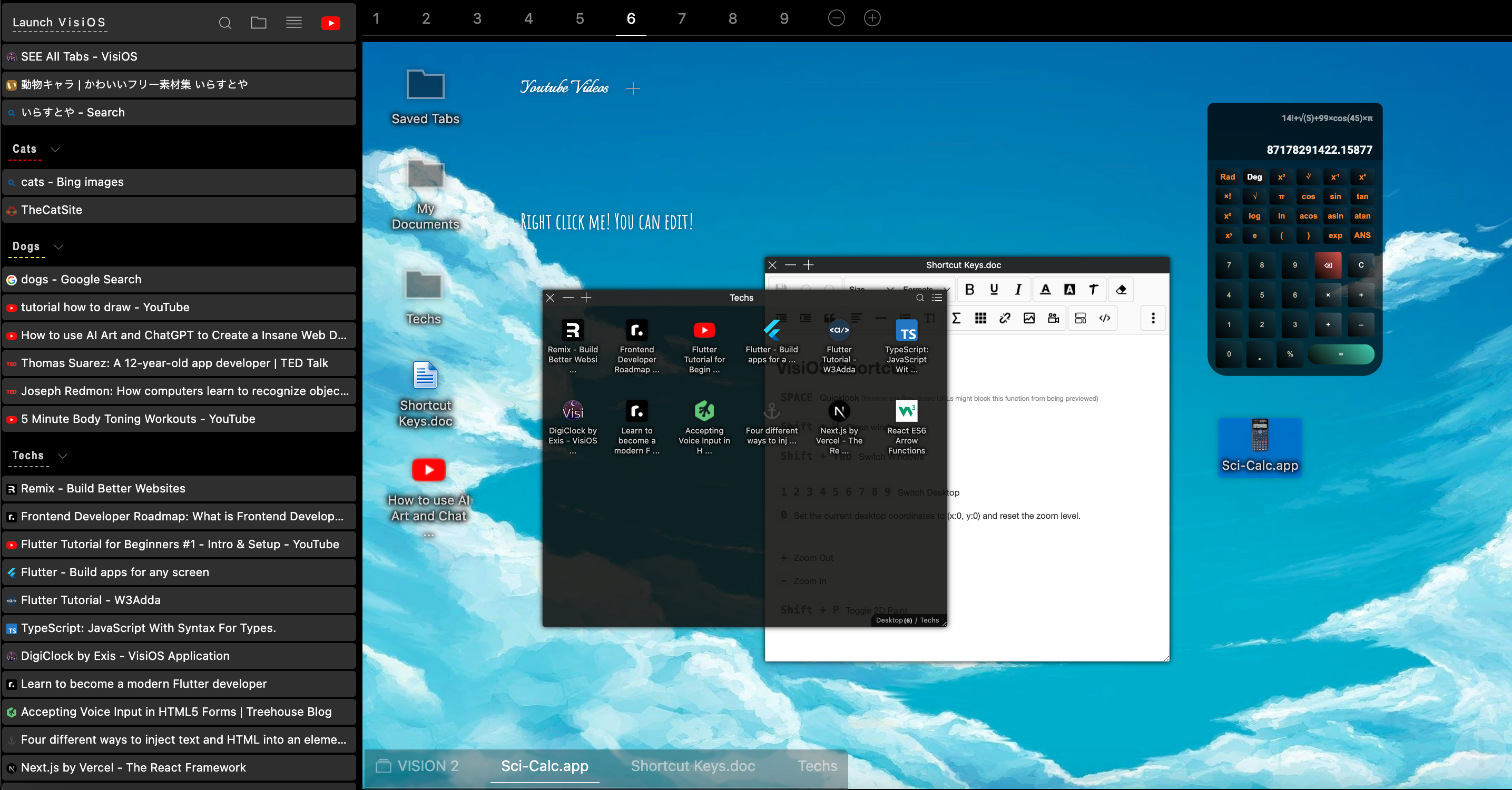Insert video using the camera icon

(x=1054, y=318)
